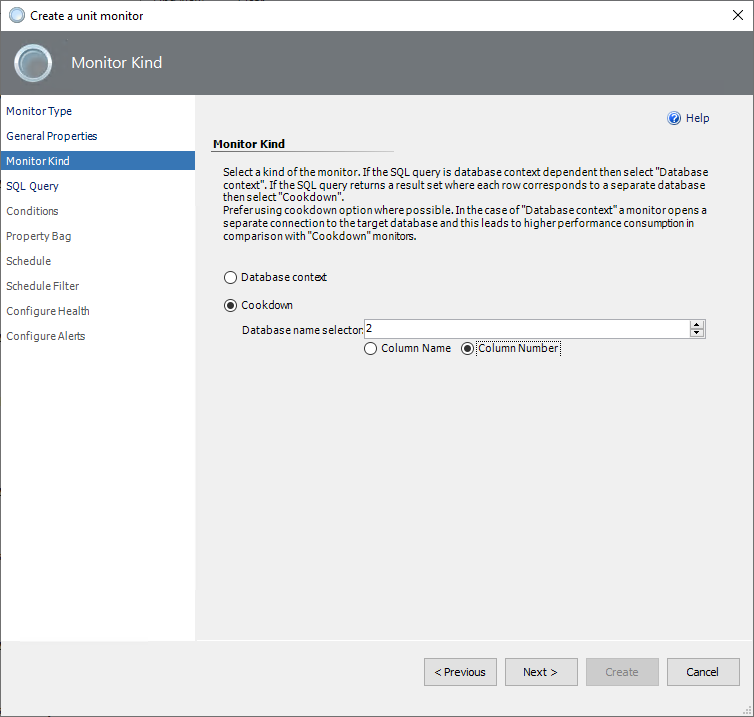Open the Configure Health step
The width and height of the screenshot is (754, 717).
click(x=48, y=311)
